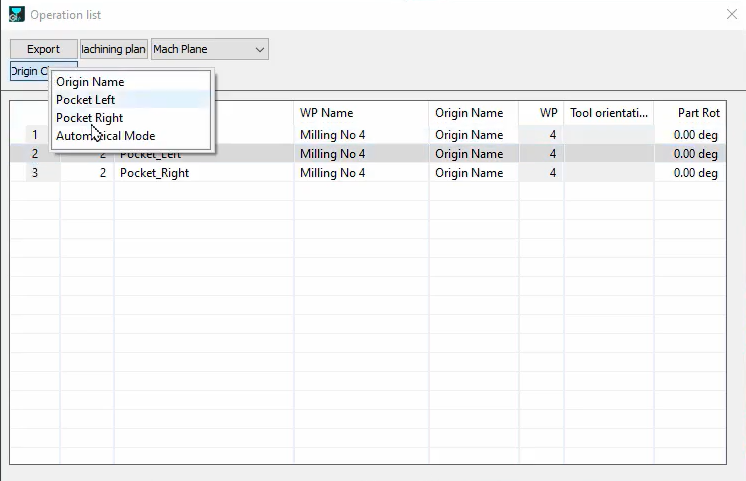Viewport: 746px width, 481px height.
Task: Click the 0.00 deg cell in row 3
Action: (x=690, y=173)
